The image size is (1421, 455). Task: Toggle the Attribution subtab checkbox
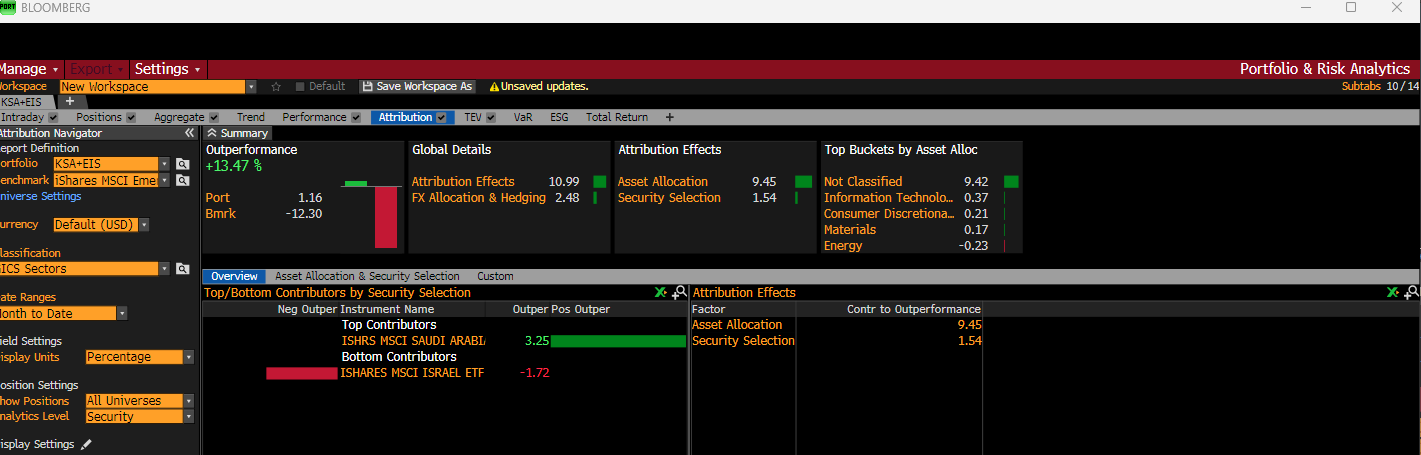[441, 117]
